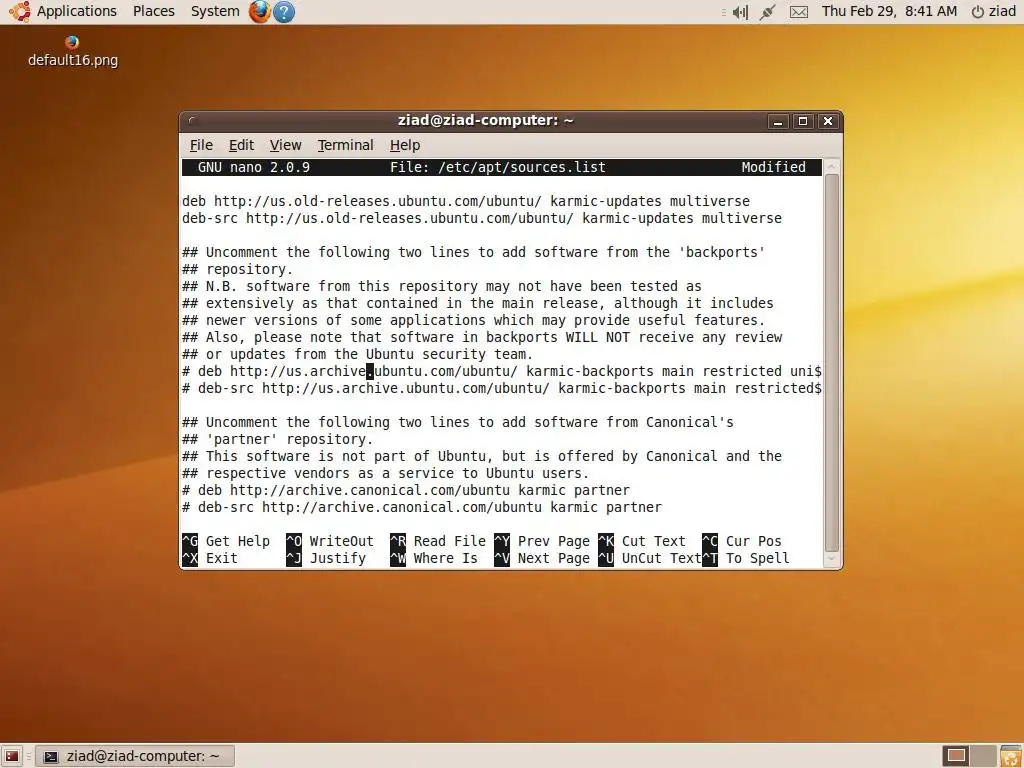Click the ziad@ziad-computer window title bar
Image resolution: width=1024 pixels, height=768 pixels.
click(x=485, y=121)
